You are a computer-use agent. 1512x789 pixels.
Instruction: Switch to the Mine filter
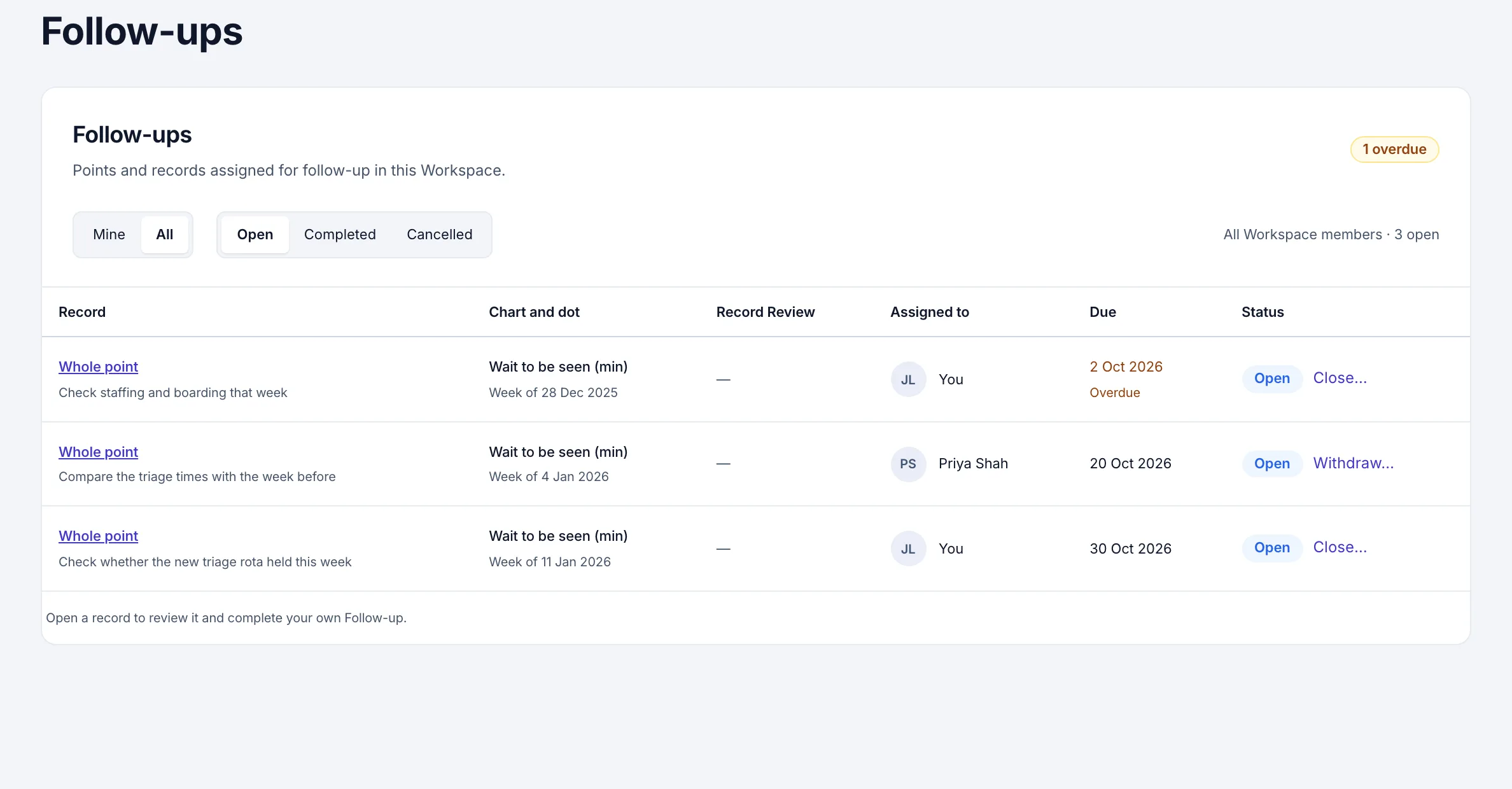109,234
